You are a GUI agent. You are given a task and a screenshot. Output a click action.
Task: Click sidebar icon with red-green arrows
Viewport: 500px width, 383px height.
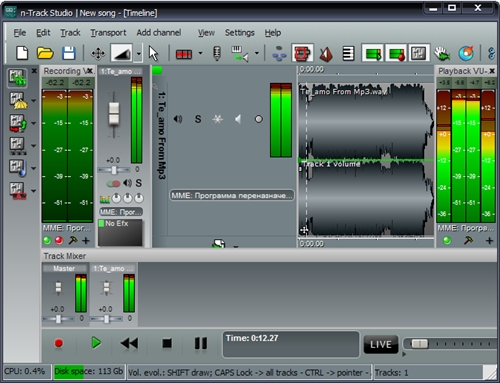pos(18,123)
